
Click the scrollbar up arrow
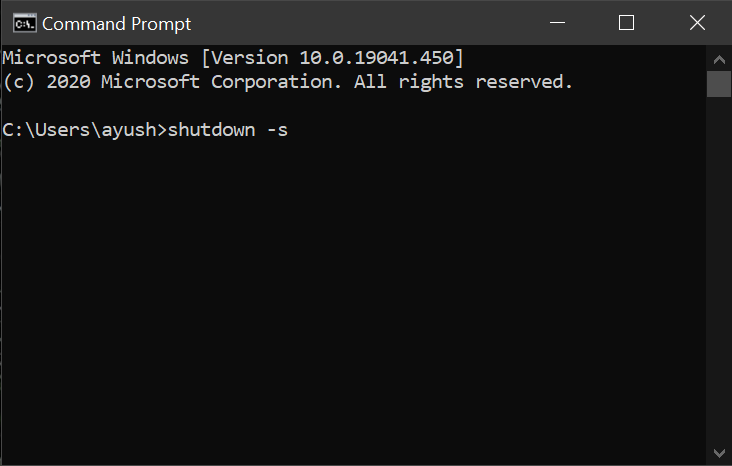click(x=719, y=54)
